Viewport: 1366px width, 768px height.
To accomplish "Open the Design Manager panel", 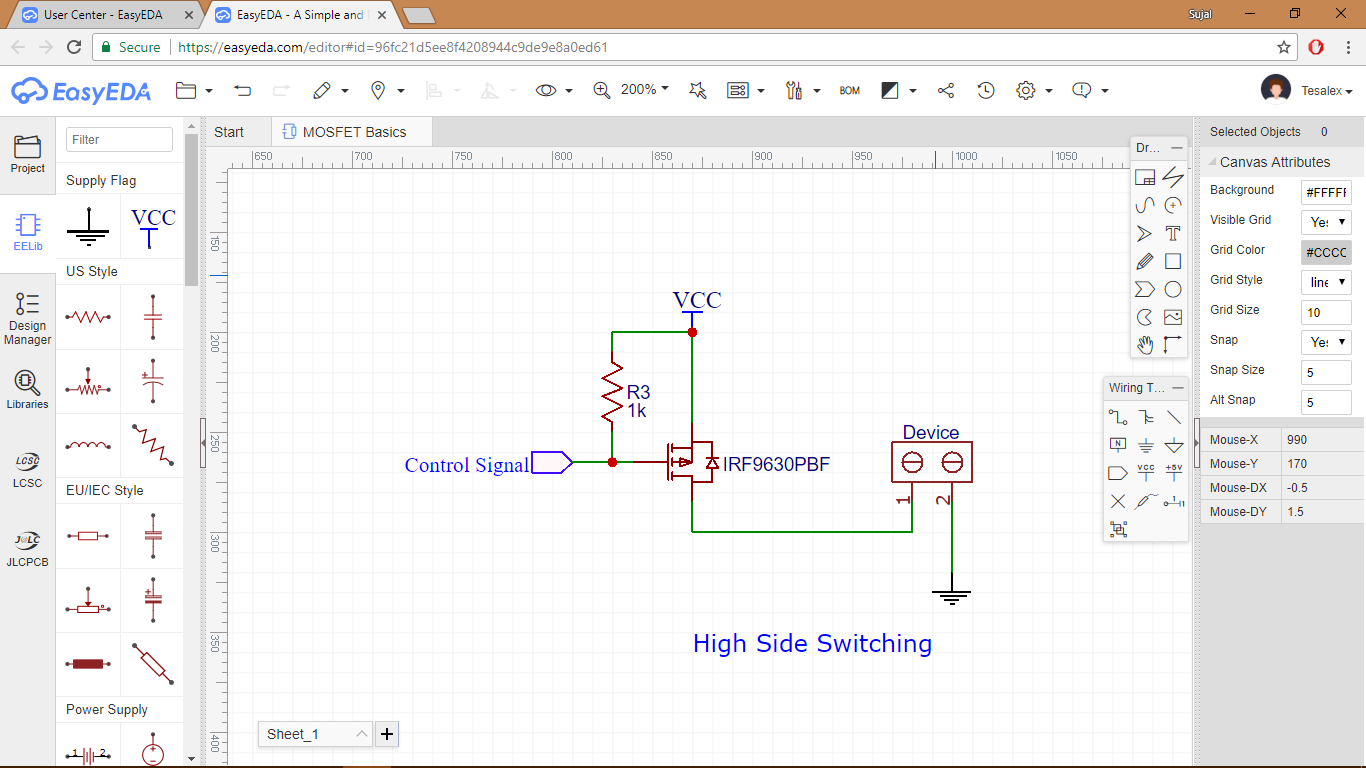I will [x=27, y=318].
